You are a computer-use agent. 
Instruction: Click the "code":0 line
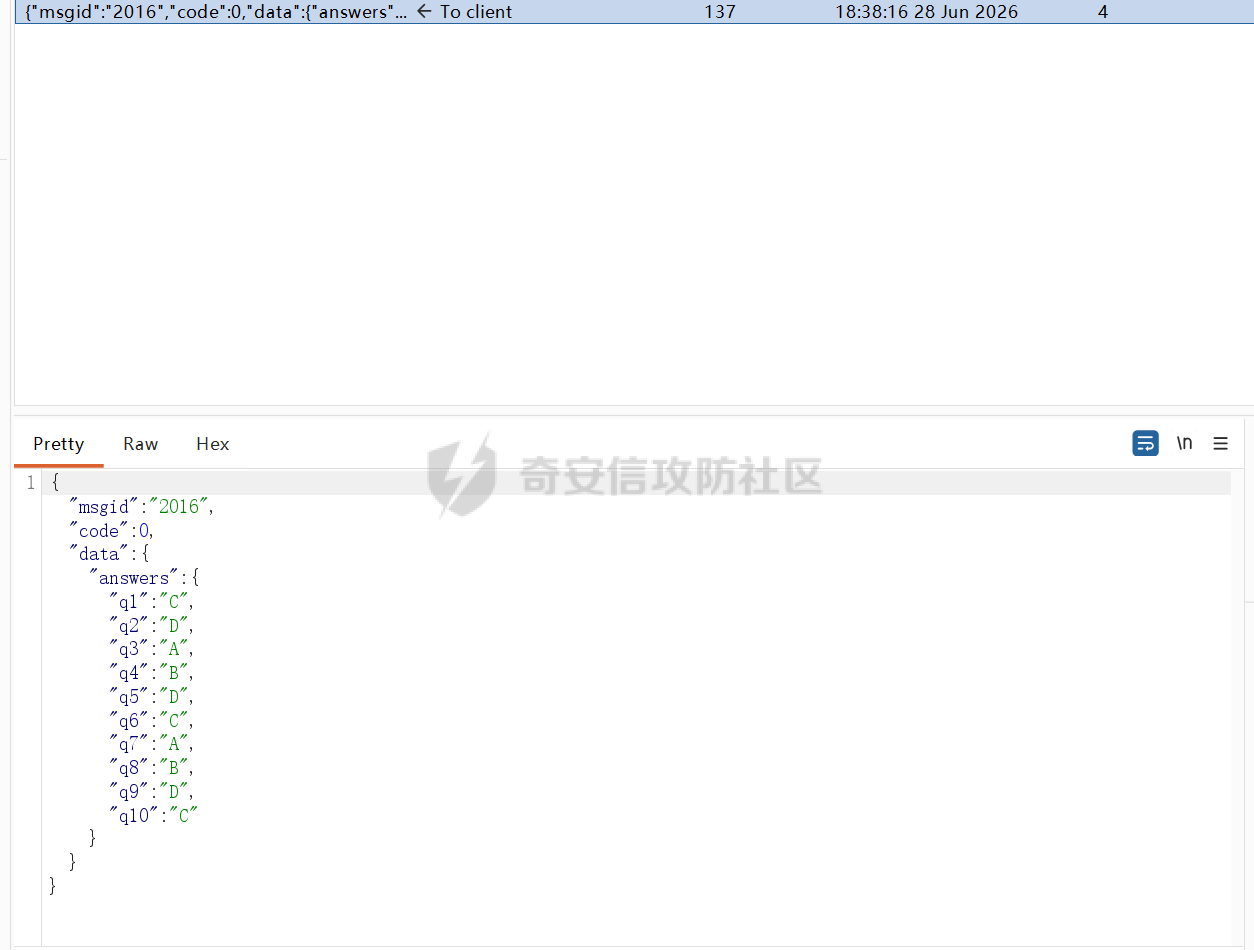(x=112, y=531)
